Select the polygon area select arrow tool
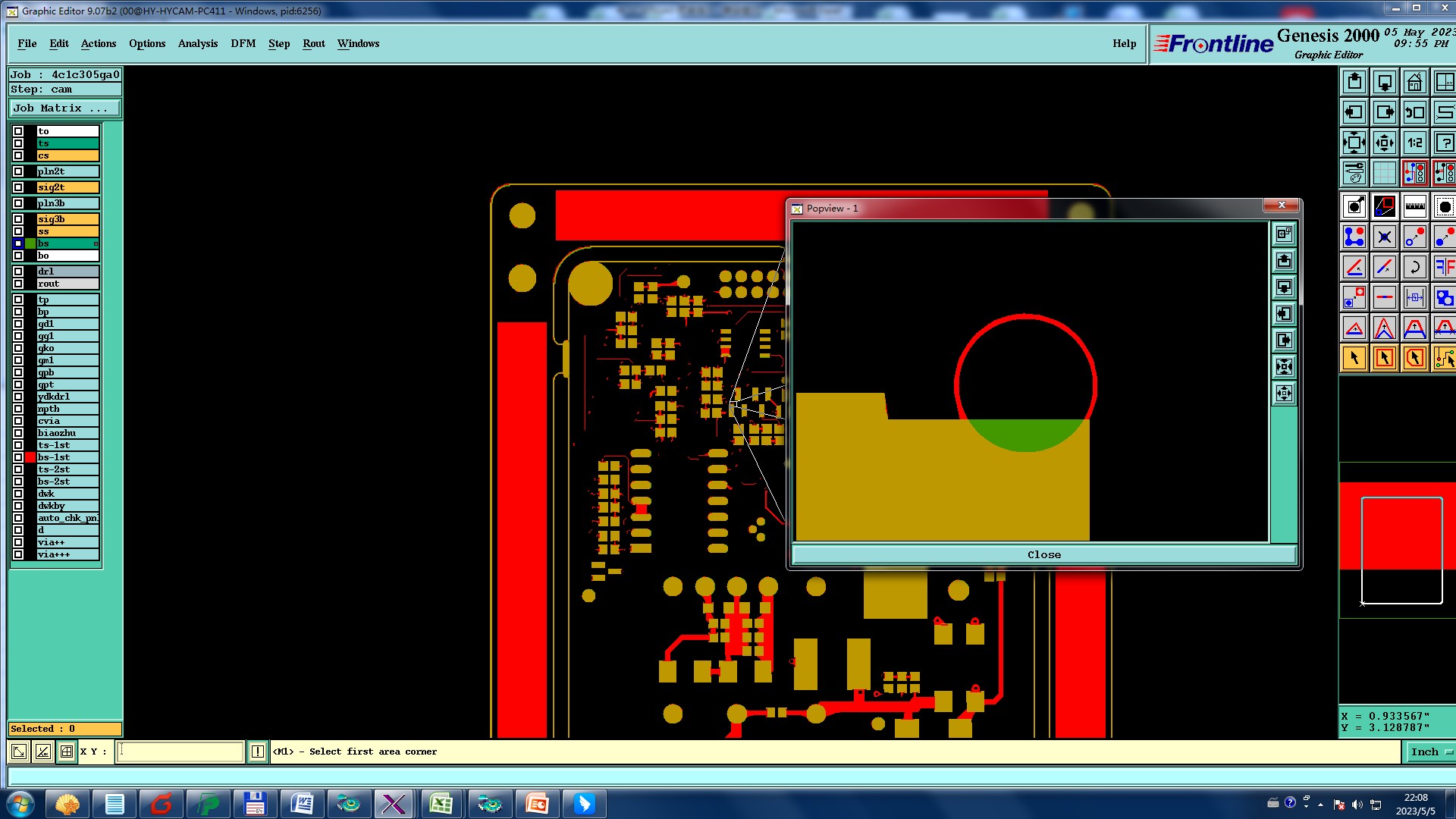The width and height of the screenshot is (1456, 819). [x=1414, y=358]
